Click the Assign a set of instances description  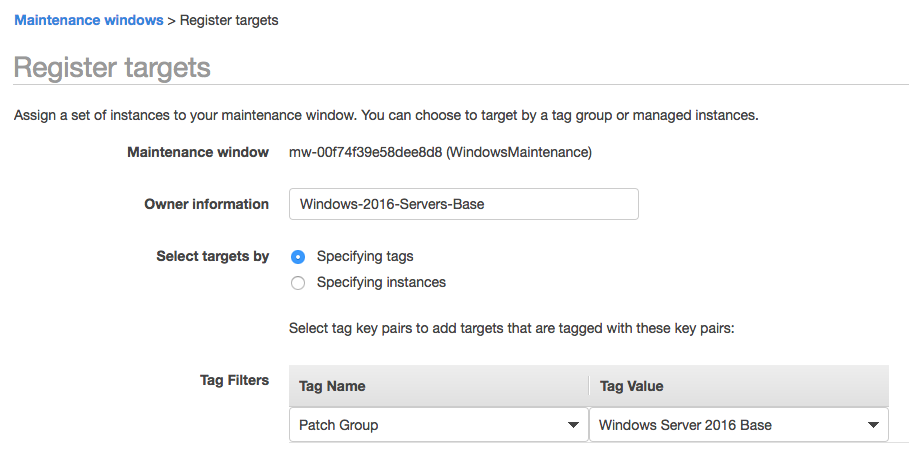pyautogui.click(x=386, y=115)
